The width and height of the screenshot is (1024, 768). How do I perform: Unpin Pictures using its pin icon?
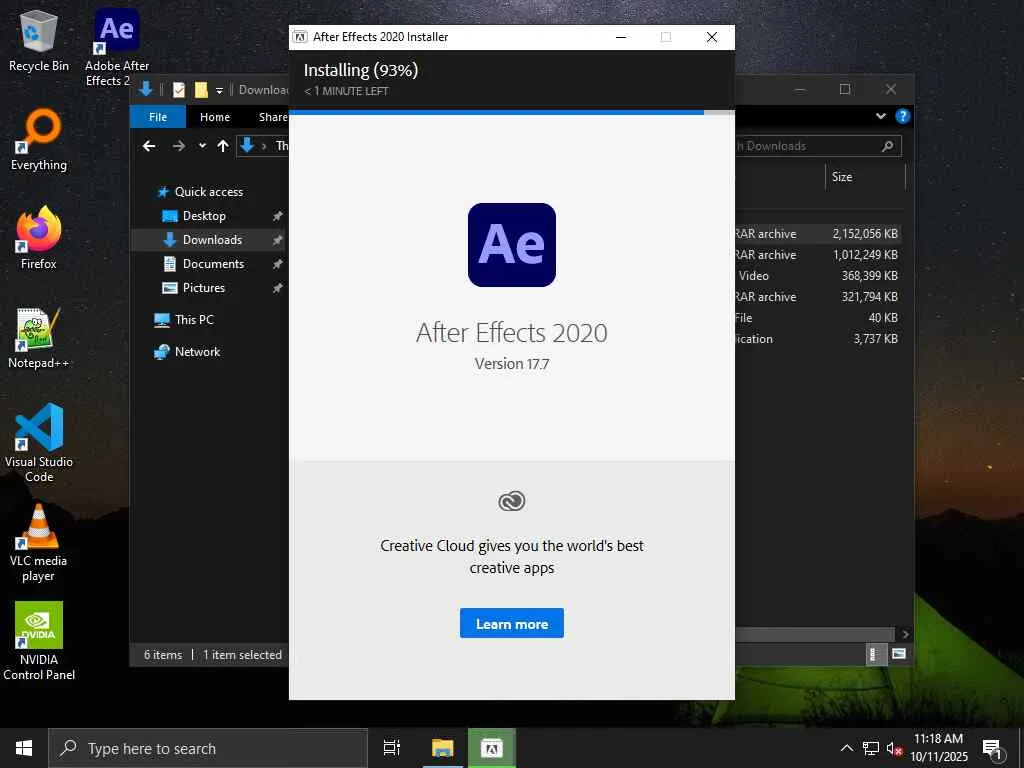[278, 287]
